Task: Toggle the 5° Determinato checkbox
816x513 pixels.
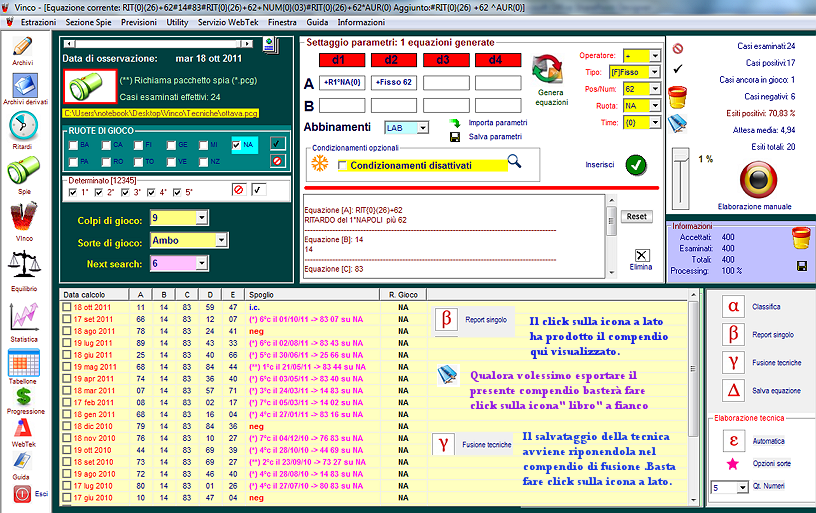Action: (177, 193)
